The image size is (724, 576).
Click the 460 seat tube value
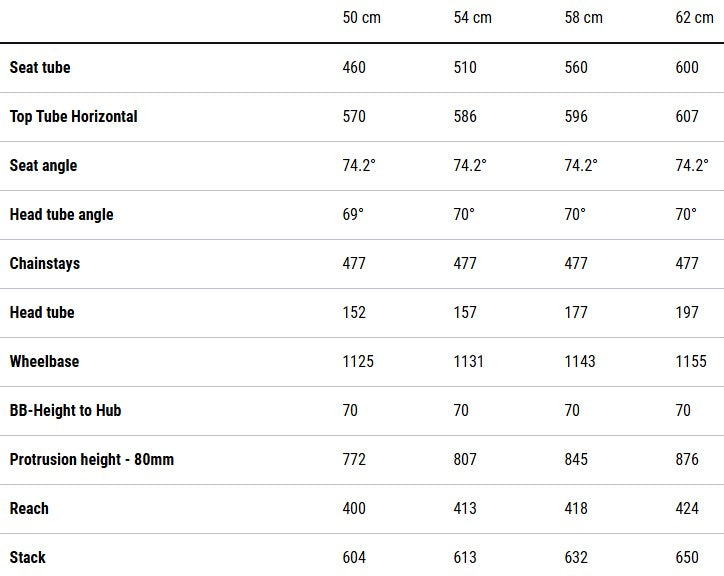pos(354,68)
